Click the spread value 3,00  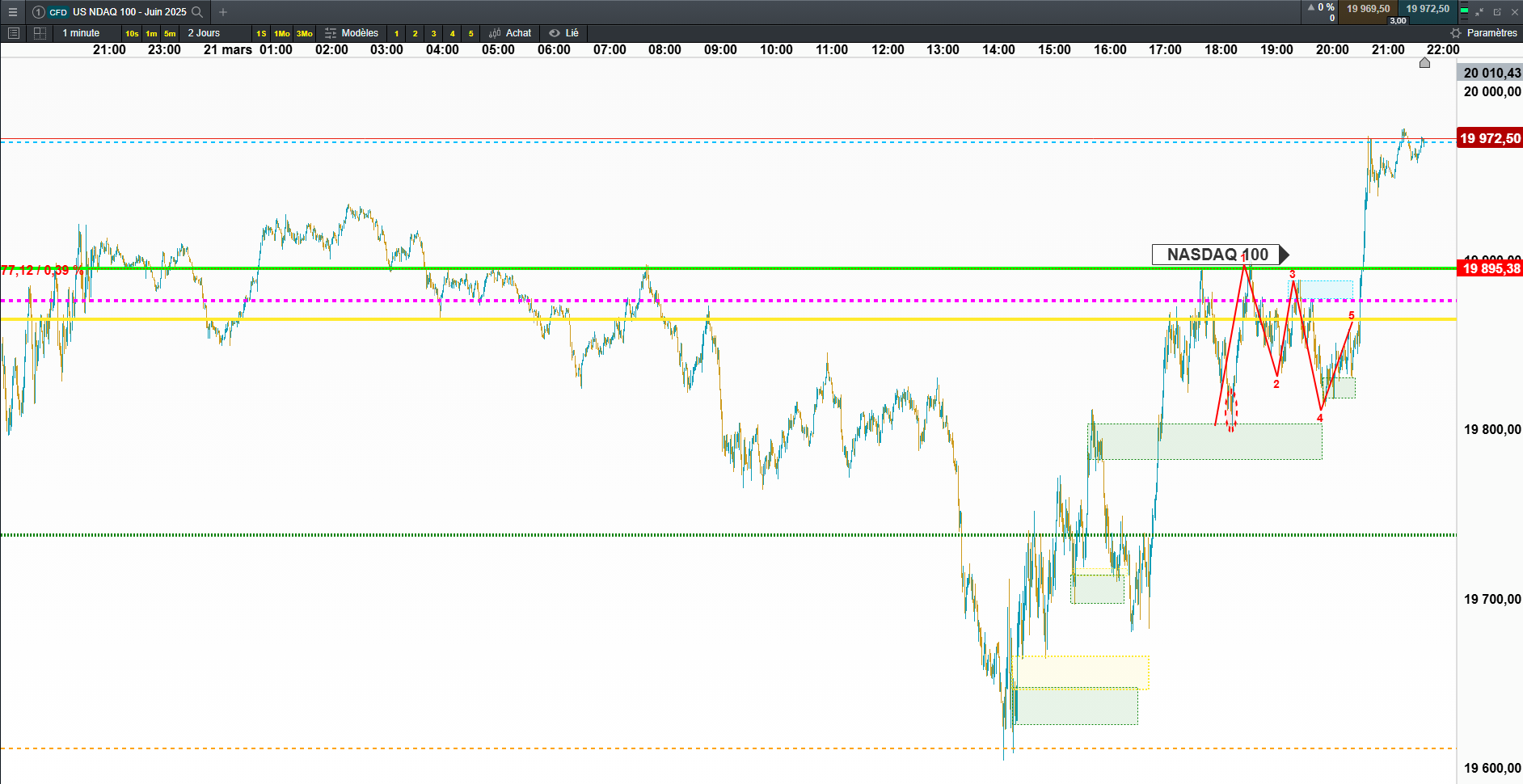click(x=1398, y=21)
